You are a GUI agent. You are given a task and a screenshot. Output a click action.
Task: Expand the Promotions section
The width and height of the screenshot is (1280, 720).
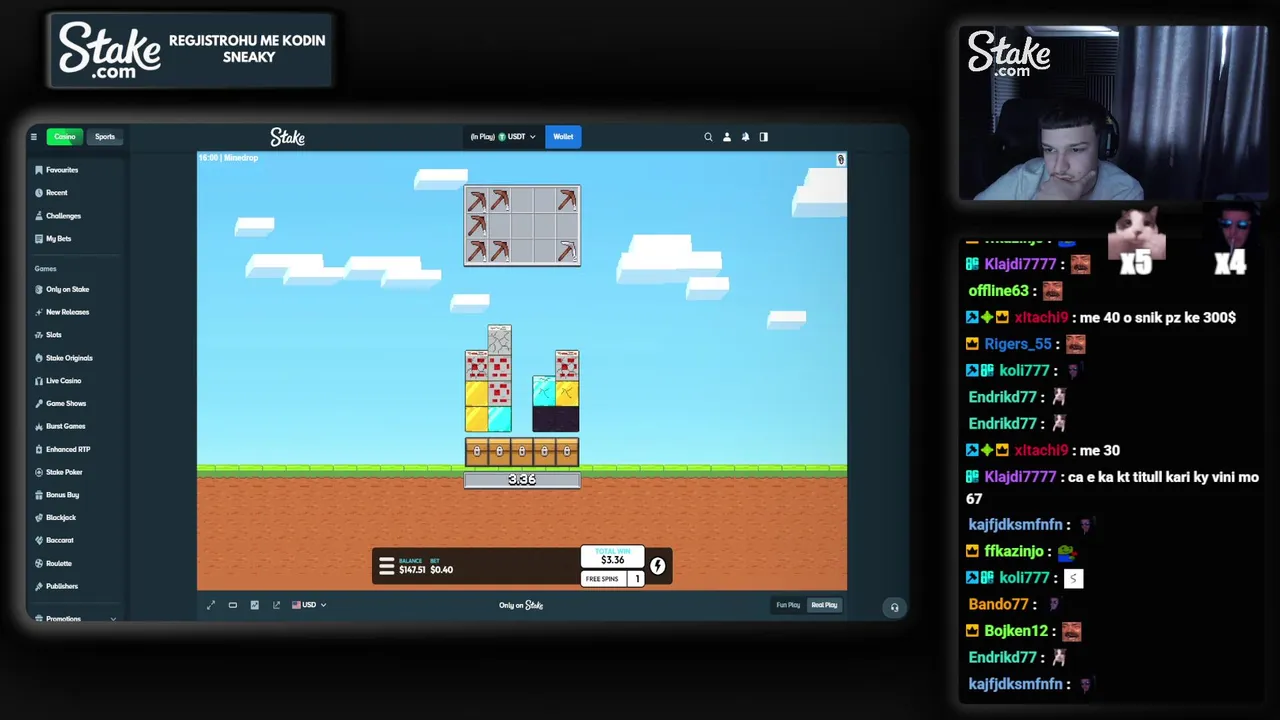pyautogui.click(x=75, y=619)
